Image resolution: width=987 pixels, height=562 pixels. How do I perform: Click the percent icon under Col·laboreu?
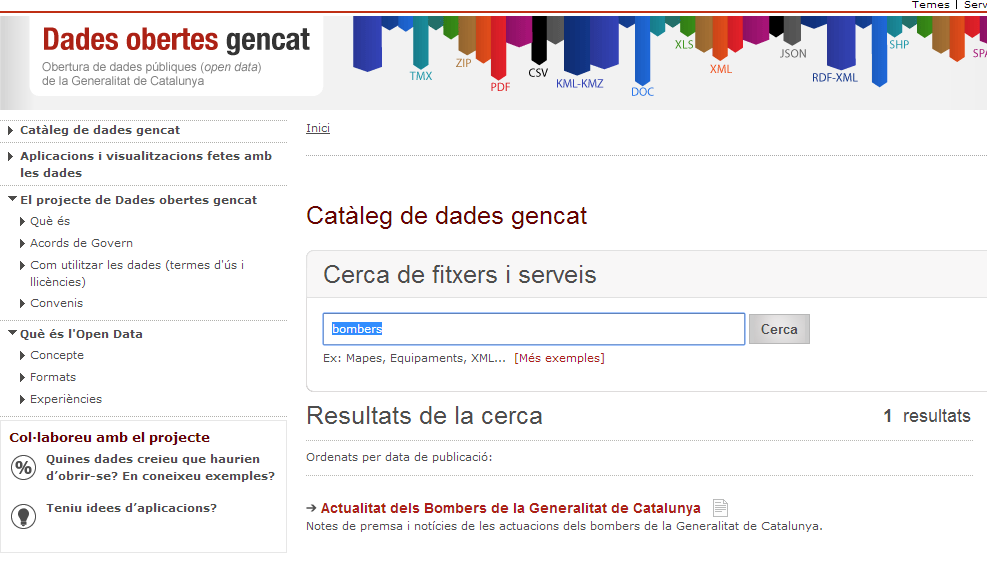23,468
